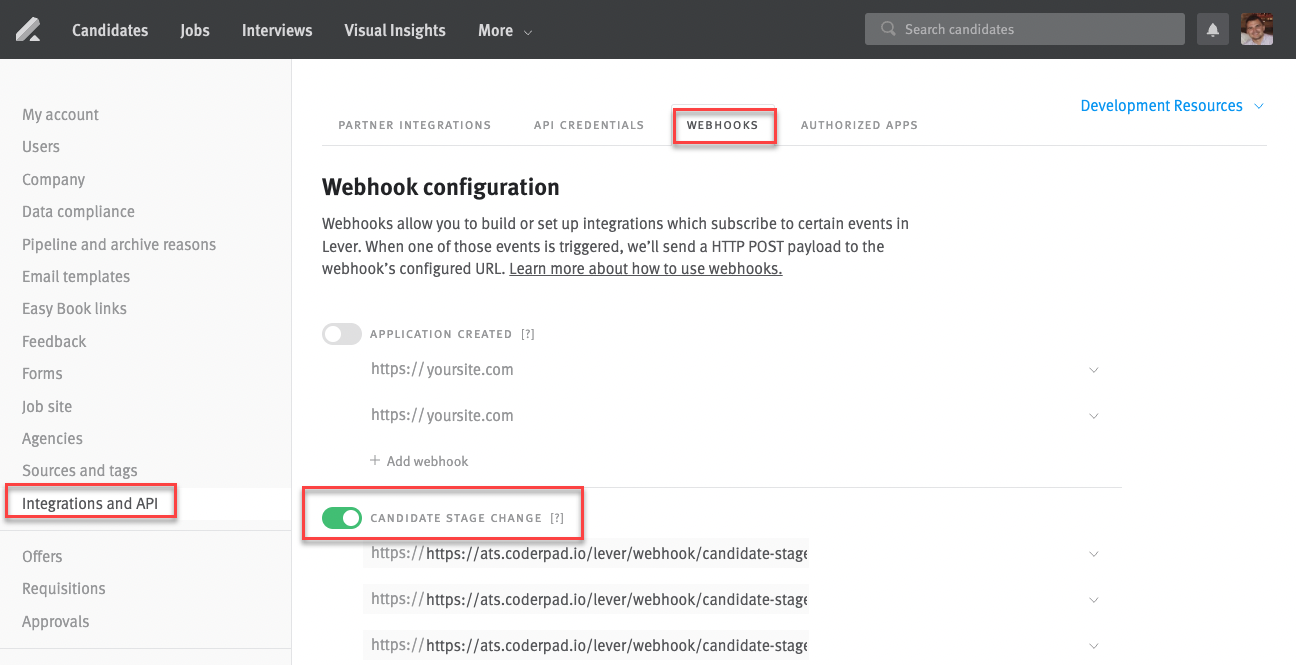Open the user profile avatar

pyautogui.click(x=1257, y=30)
